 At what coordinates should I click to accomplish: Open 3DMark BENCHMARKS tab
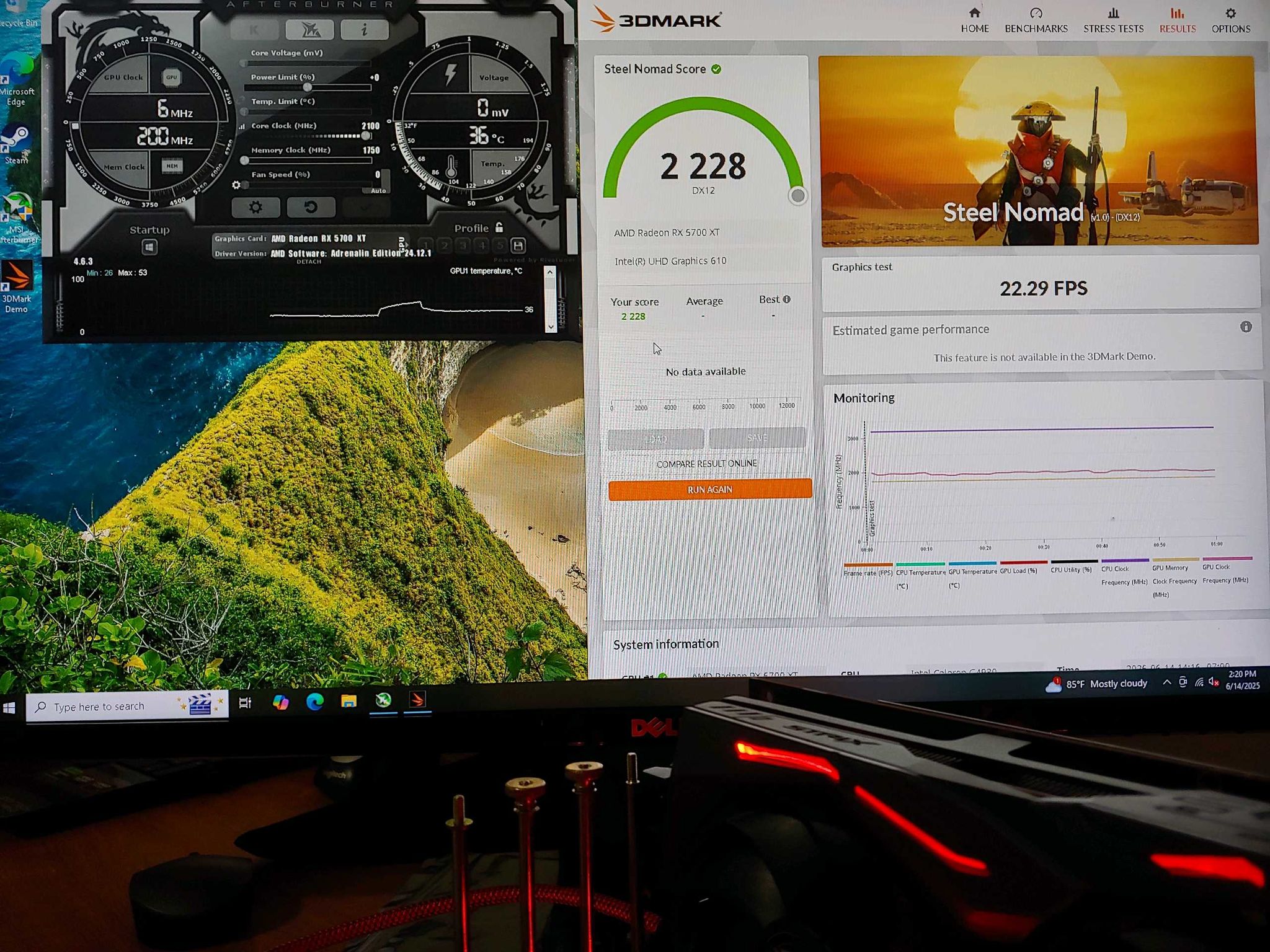(1036, 20)
